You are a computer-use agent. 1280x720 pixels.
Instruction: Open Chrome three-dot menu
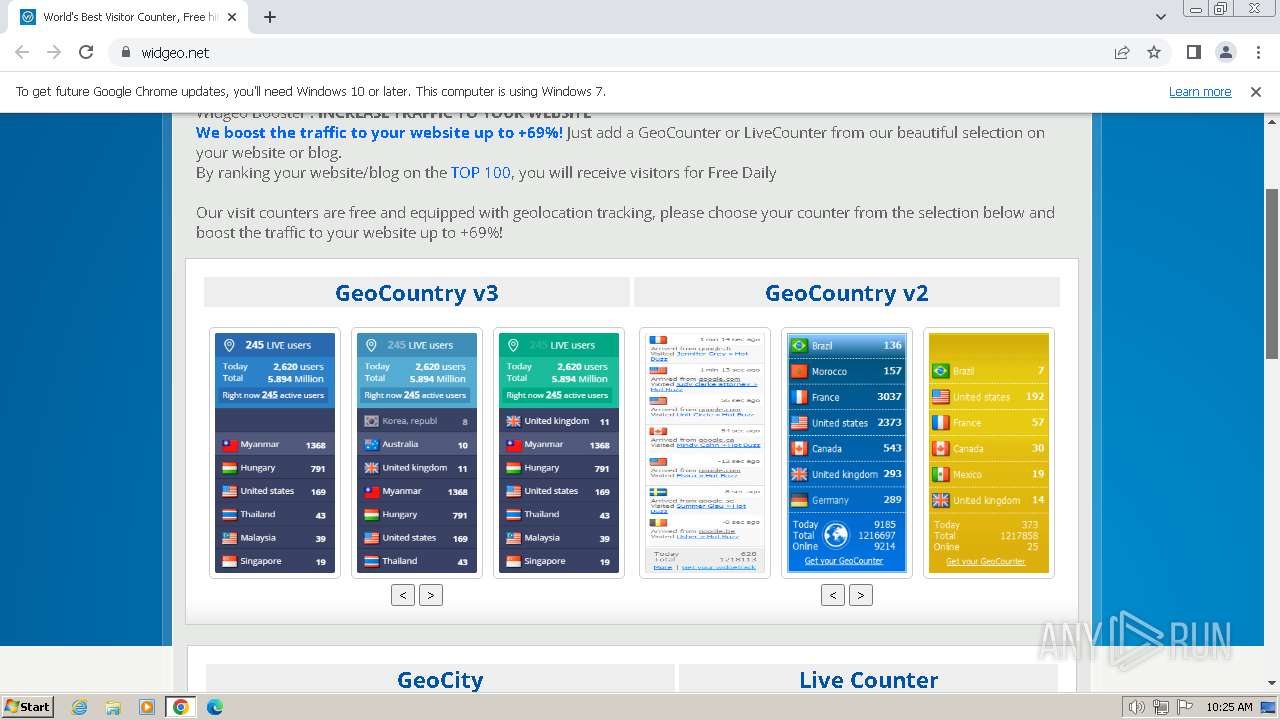coord(1258,52)
